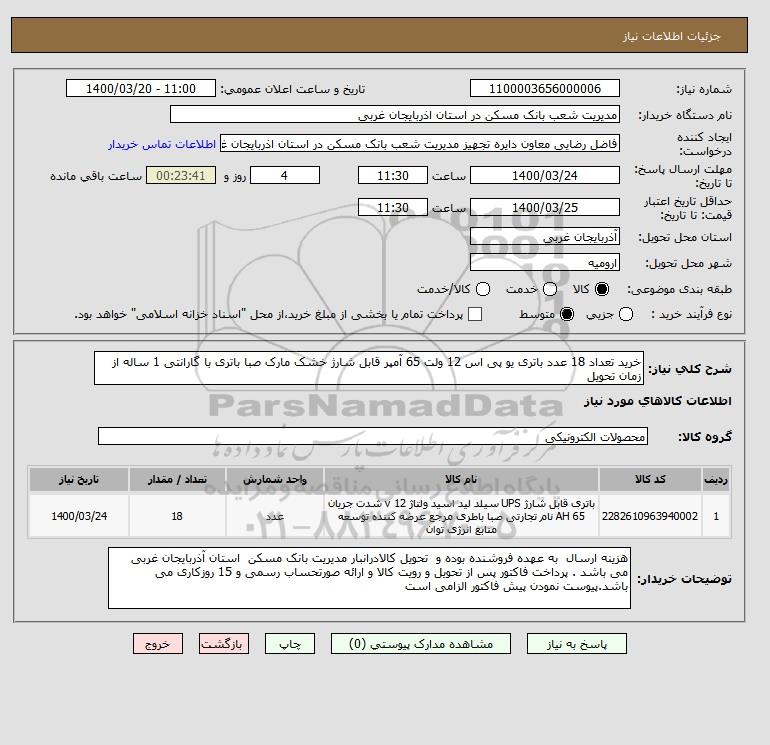This screenshot has height=745, width=770.
Task: Click the کد کالا column header
Action: click(650, 479)
